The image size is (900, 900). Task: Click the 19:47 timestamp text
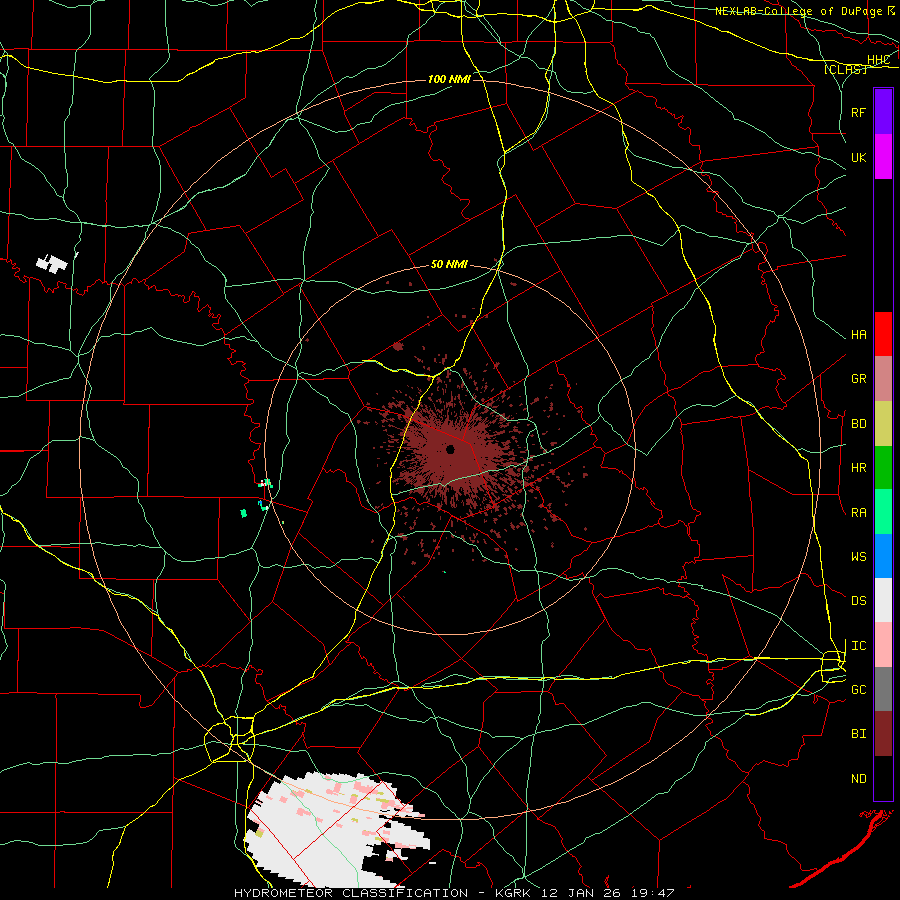pyautogui.click(x=652, y=893)
